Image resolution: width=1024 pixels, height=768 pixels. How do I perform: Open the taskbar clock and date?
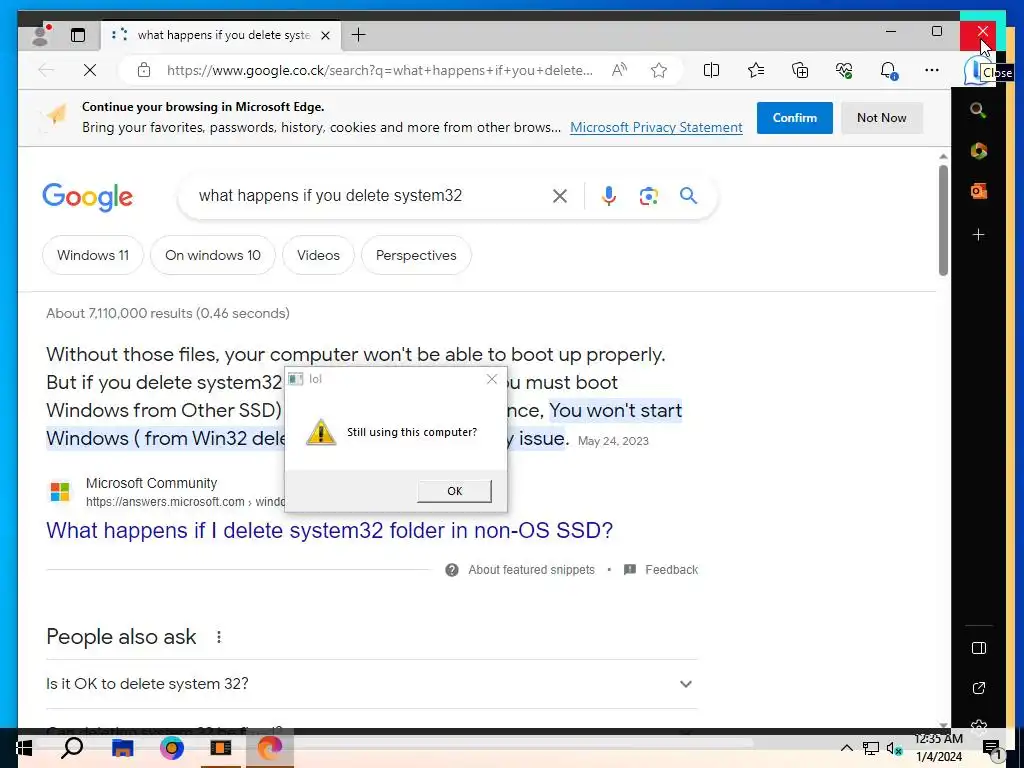coord(938,748)
